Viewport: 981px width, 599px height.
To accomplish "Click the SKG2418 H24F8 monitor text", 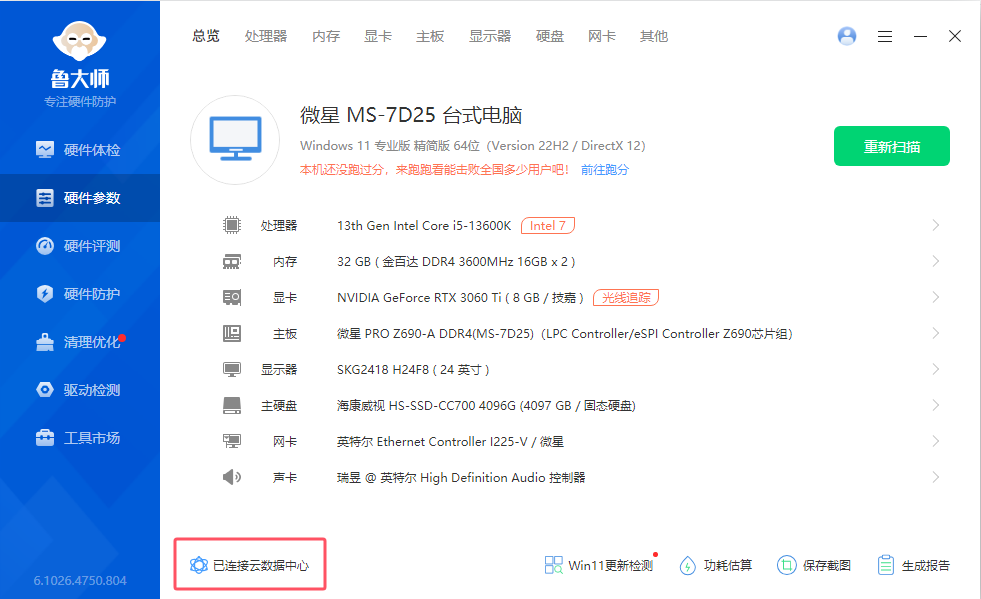I will pyautogui.click(x=413, y=370).
